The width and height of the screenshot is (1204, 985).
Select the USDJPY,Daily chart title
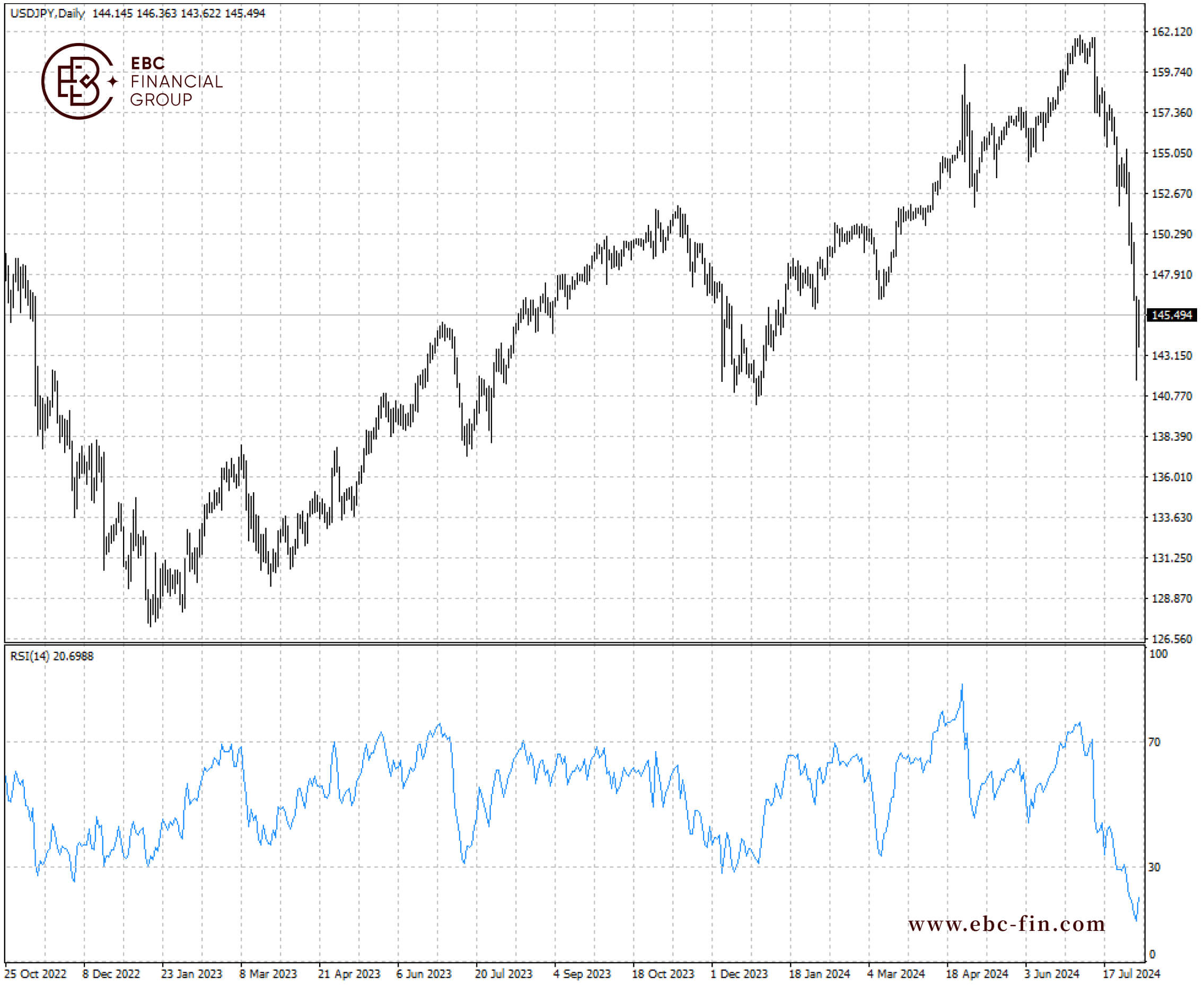(x=48, y=13)
